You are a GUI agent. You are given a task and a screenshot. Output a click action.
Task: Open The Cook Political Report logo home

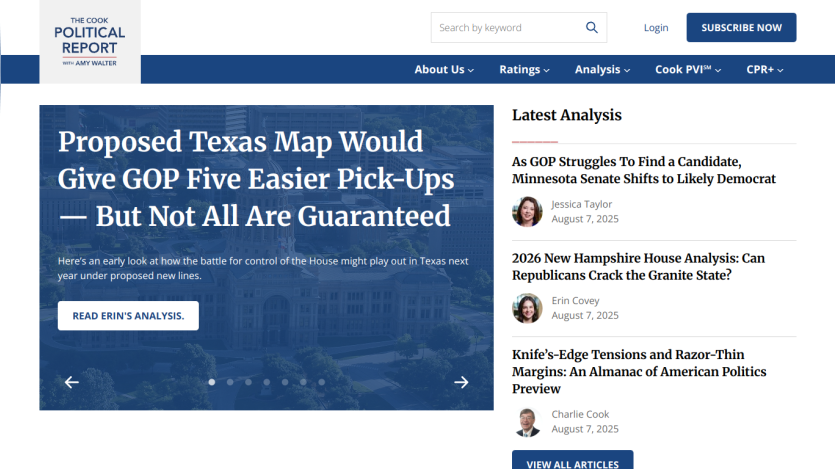[x=90, y=42]
